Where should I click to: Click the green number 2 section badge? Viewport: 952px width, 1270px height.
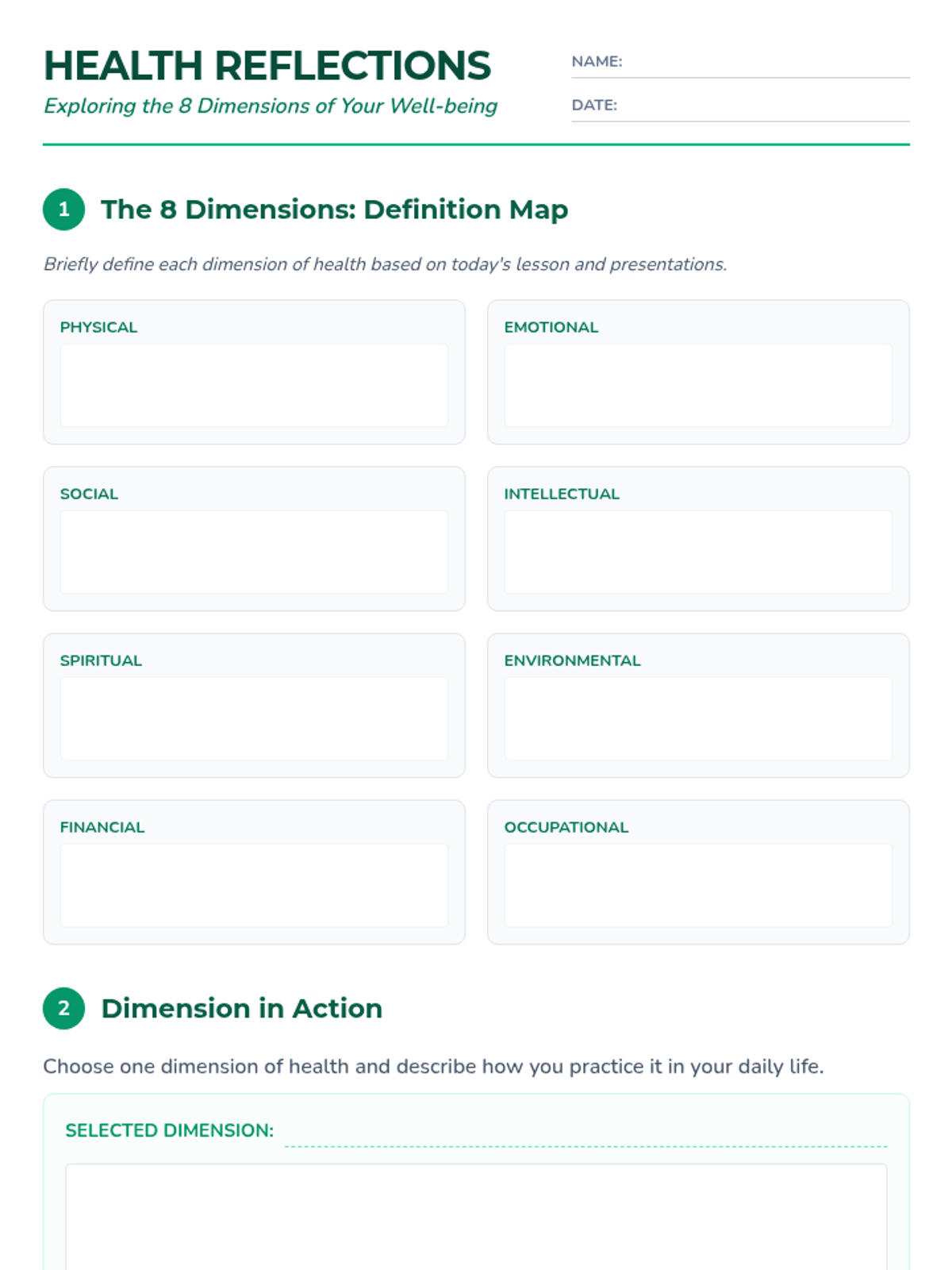coord(63,1008)
